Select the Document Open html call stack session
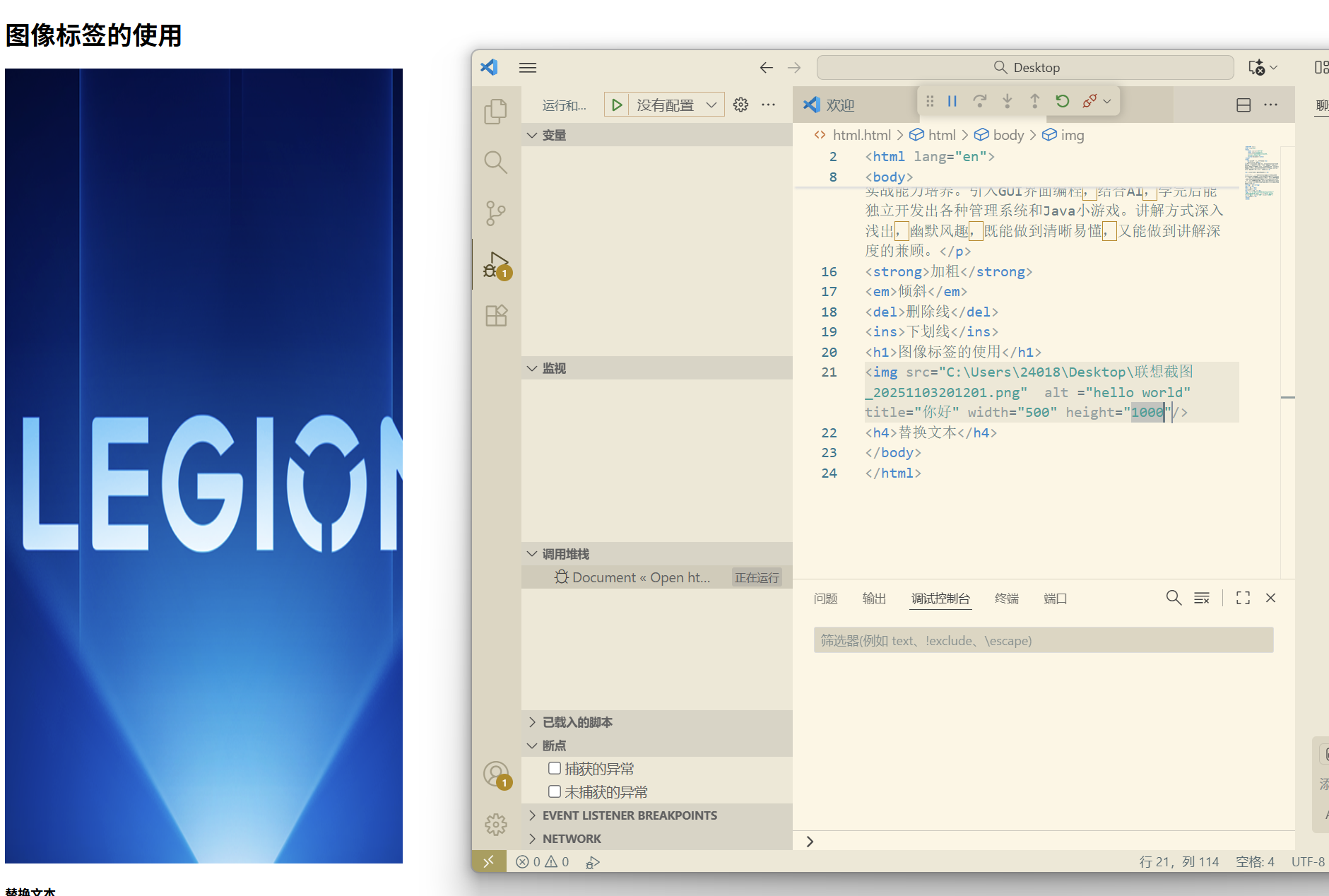1329x896 pixels. 657,577
